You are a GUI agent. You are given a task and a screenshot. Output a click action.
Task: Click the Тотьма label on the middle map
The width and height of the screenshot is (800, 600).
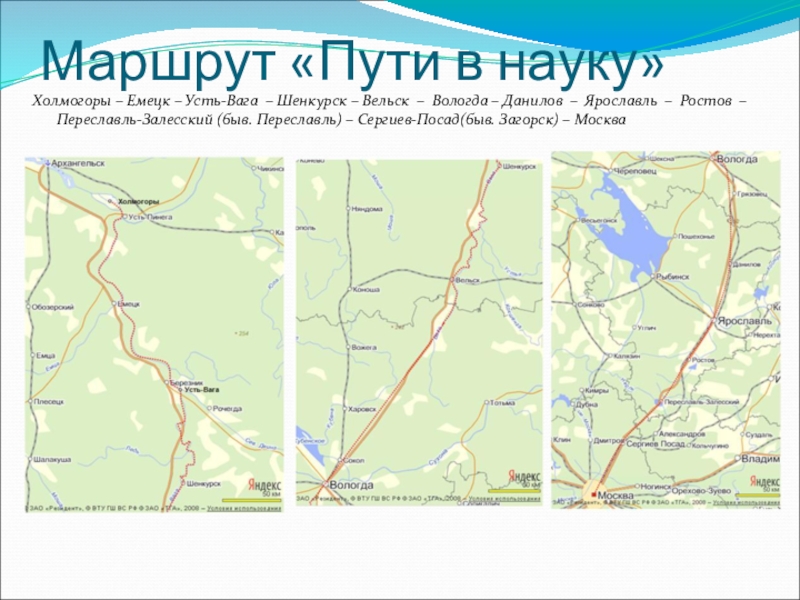click(x=503, y=403)
